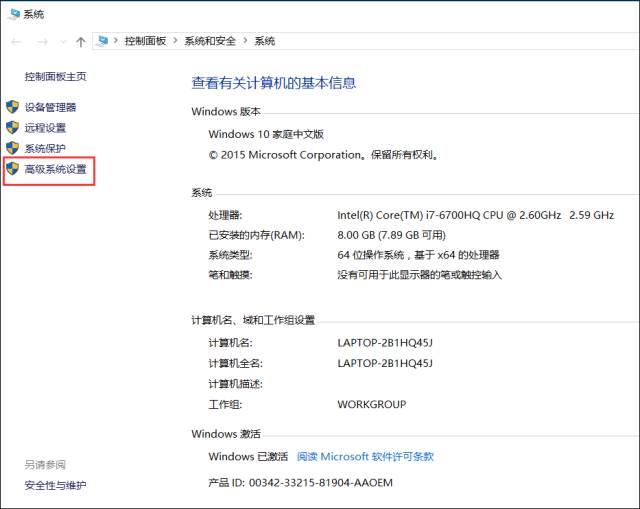Click the 系统类型 label
The width and height of the screenshot is (640, 509).
(x=231, y=255)
